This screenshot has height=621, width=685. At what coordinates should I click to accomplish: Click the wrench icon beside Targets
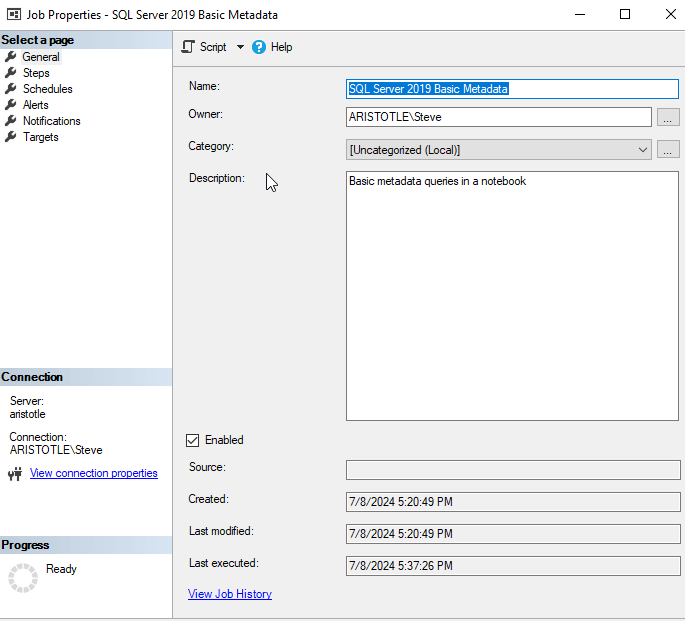coord(11,137)
